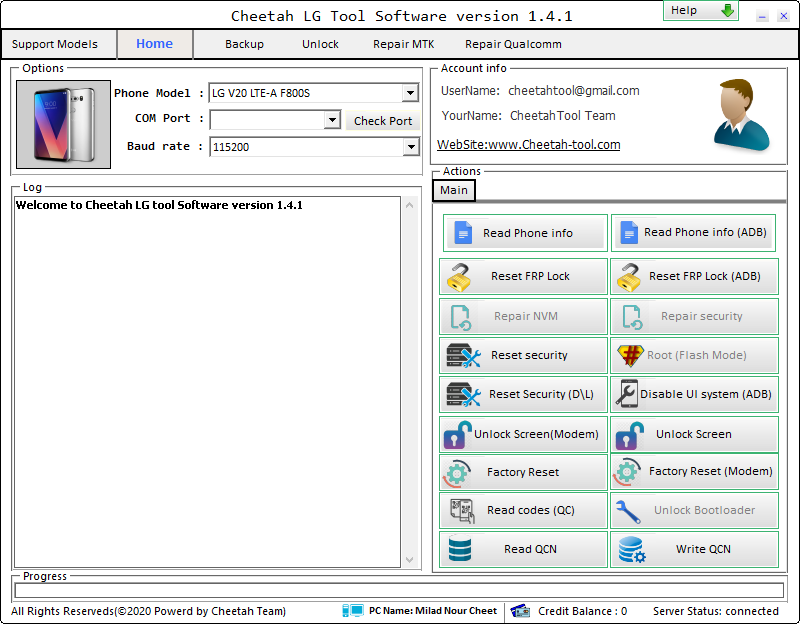800x625 pixels.
Task: Minimize the Cheetah LG Tool window
Action: pos(762,16)
